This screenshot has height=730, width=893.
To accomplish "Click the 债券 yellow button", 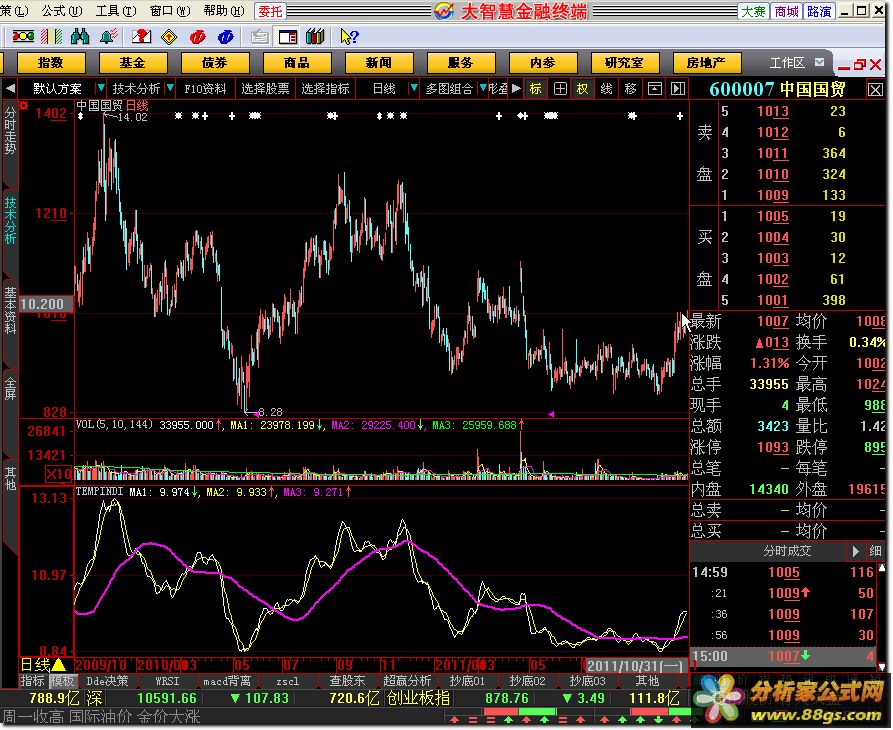I will pyautogui.click(x=215, y=63).
